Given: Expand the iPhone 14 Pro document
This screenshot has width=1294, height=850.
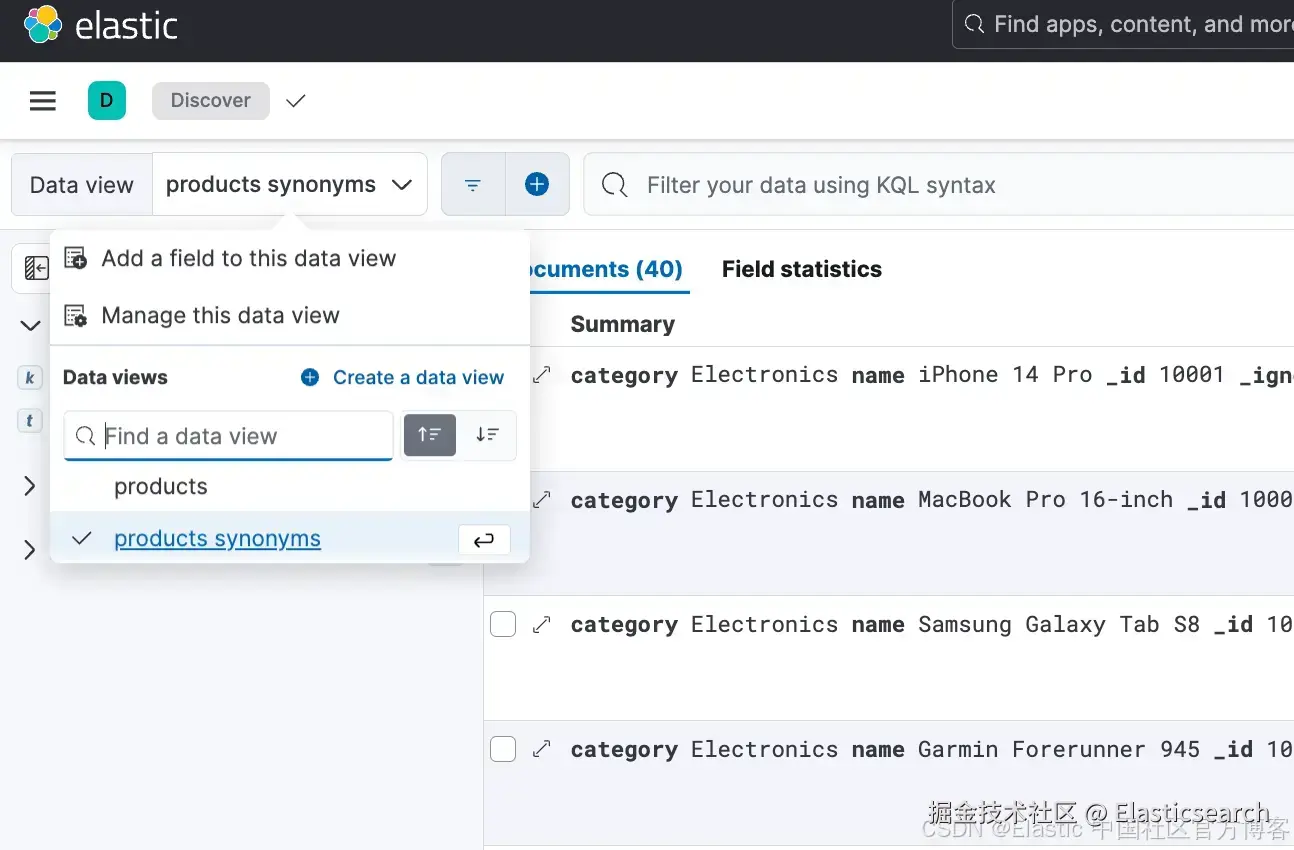Looking at the screenshot, I should click(x=542, y=375).
